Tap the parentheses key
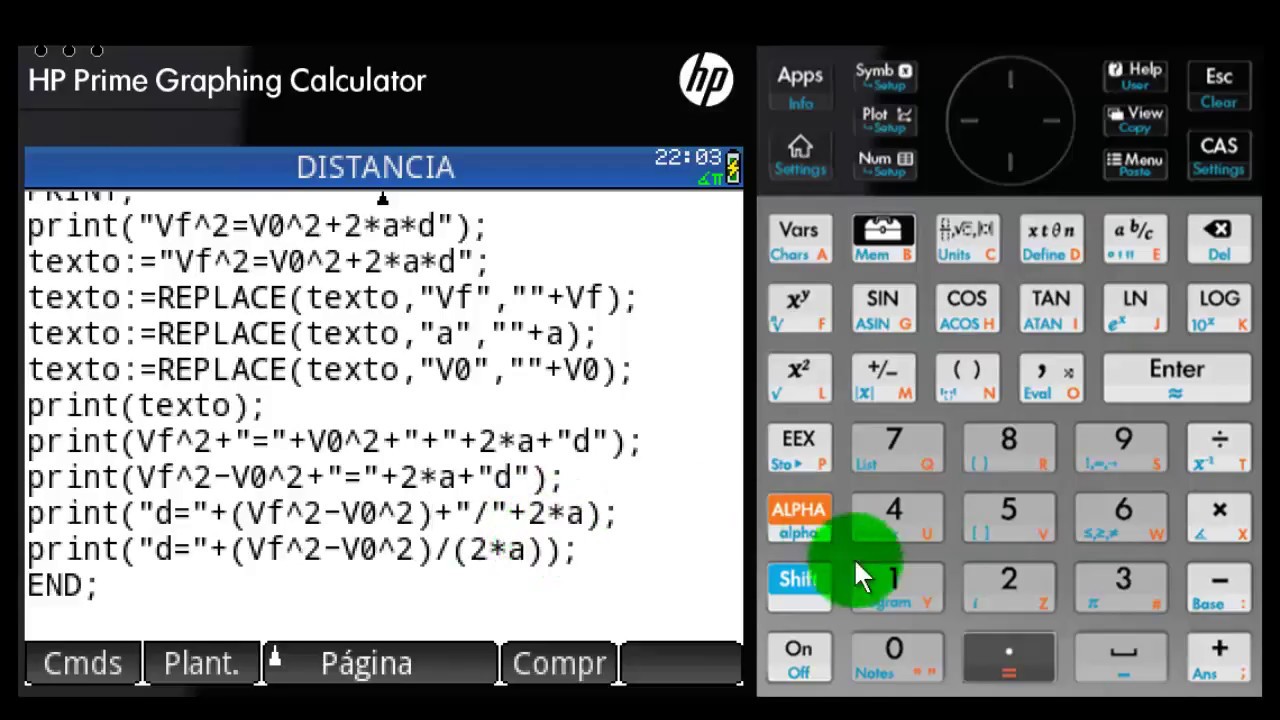Screen dimensions: 1280x720 pyautogui.click(x=967, y=380)
